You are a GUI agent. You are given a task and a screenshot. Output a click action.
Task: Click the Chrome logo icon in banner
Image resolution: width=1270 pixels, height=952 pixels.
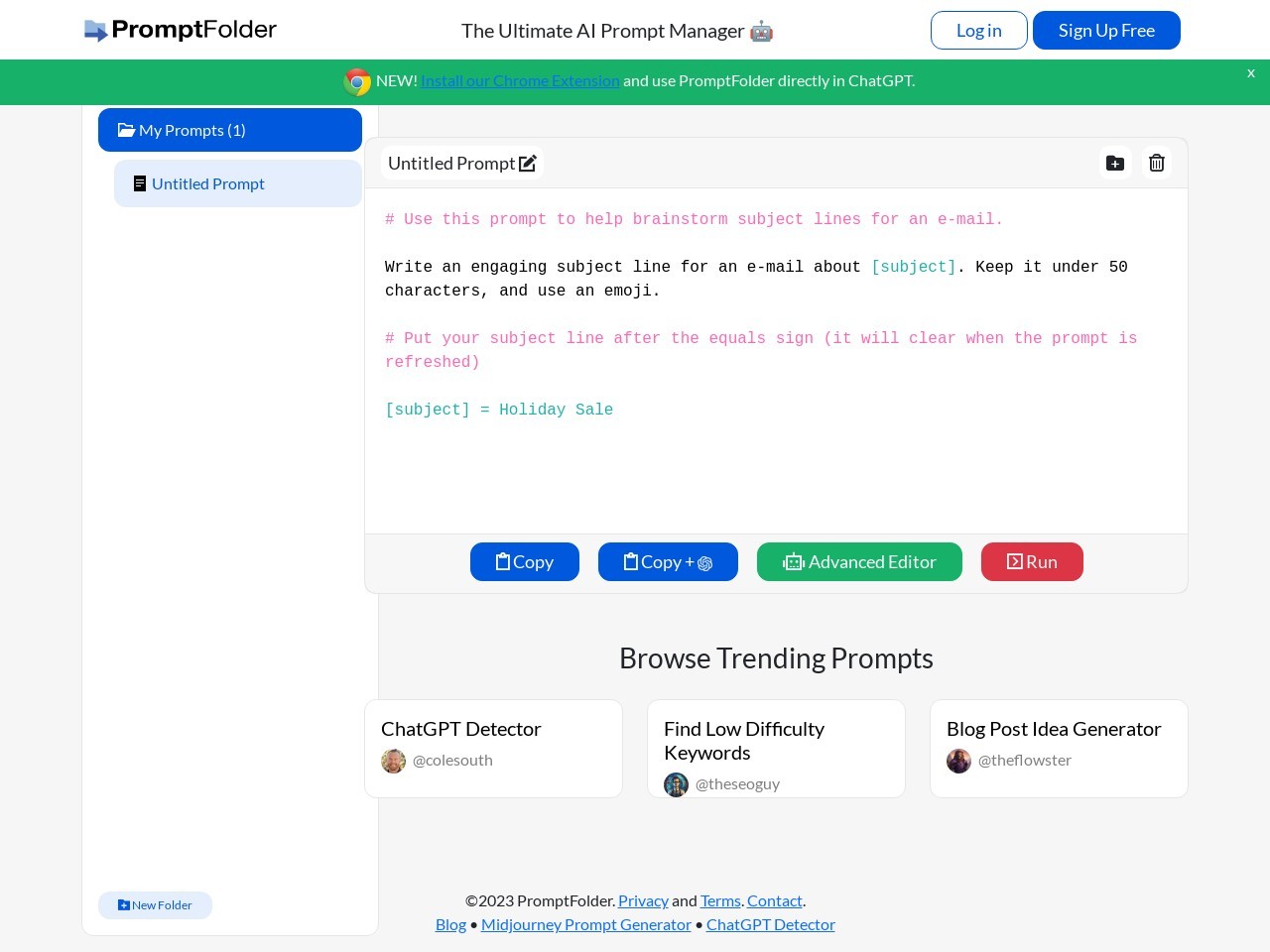357,81
